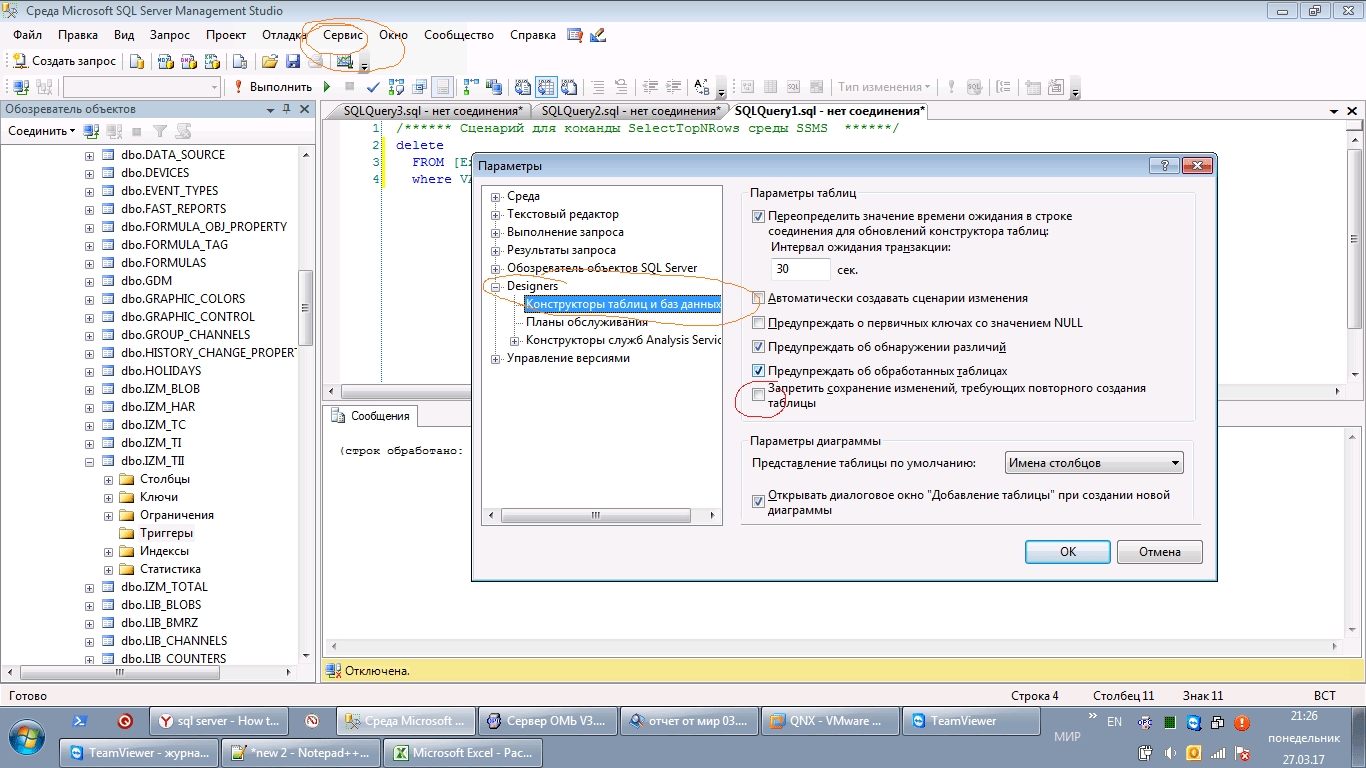Cancel the dialog with Отмена button

click(1159, 551)
